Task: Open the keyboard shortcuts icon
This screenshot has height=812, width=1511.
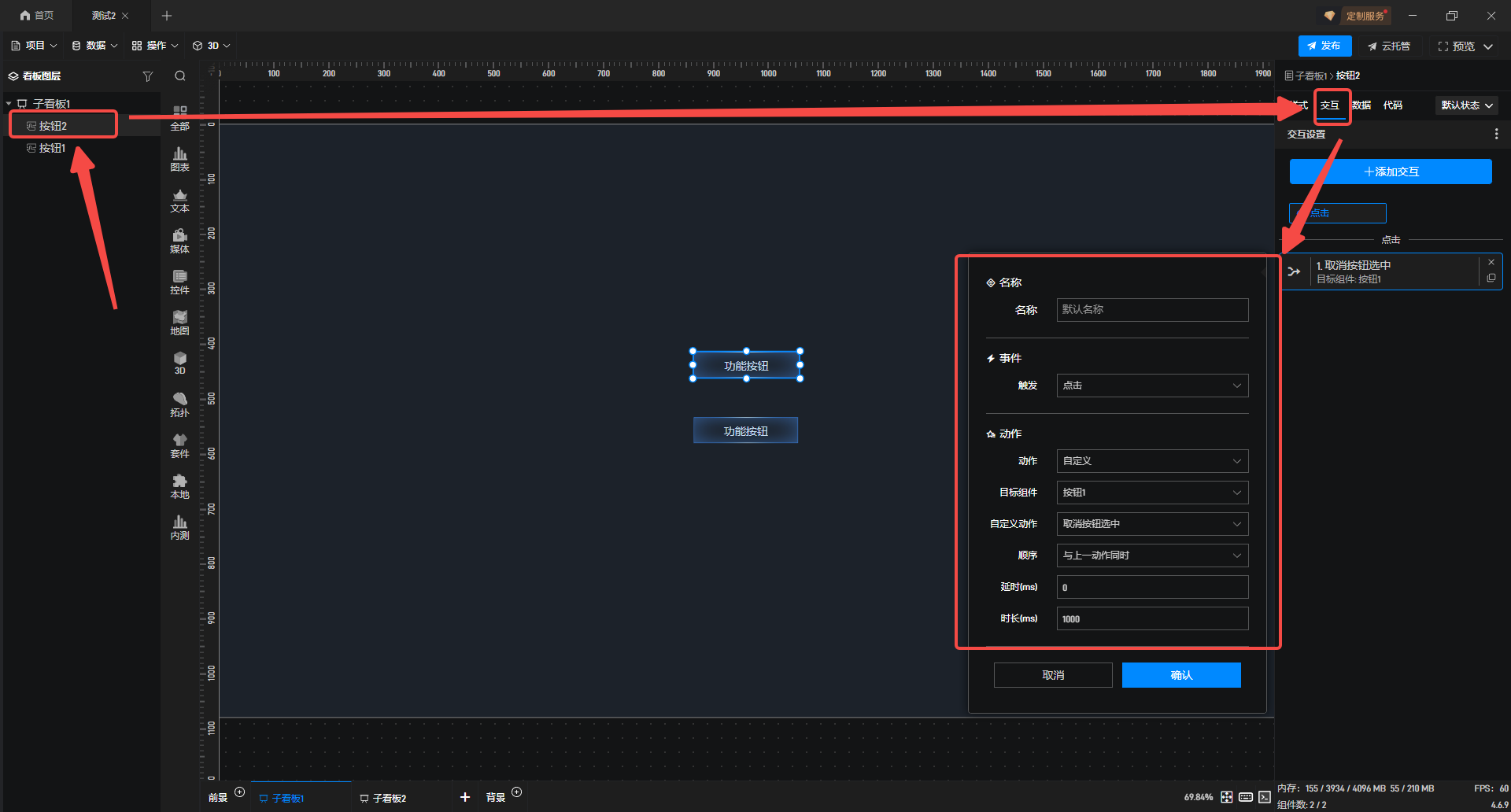Action: pos(1246,797)
